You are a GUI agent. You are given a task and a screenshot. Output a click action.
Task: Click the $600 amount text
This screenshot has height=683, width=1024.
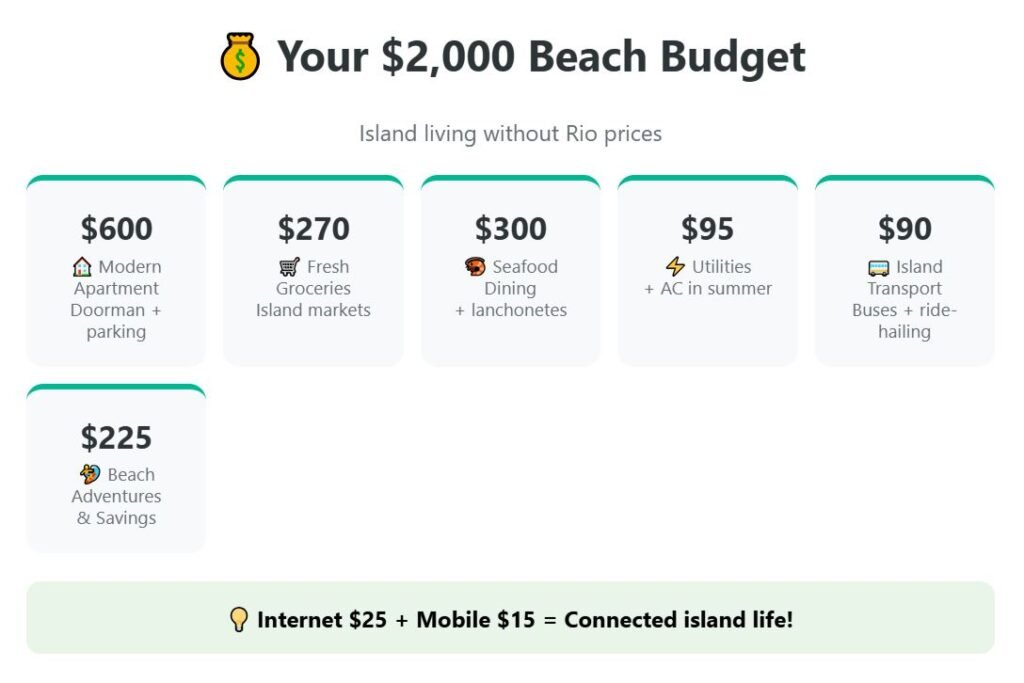[117, 229]
